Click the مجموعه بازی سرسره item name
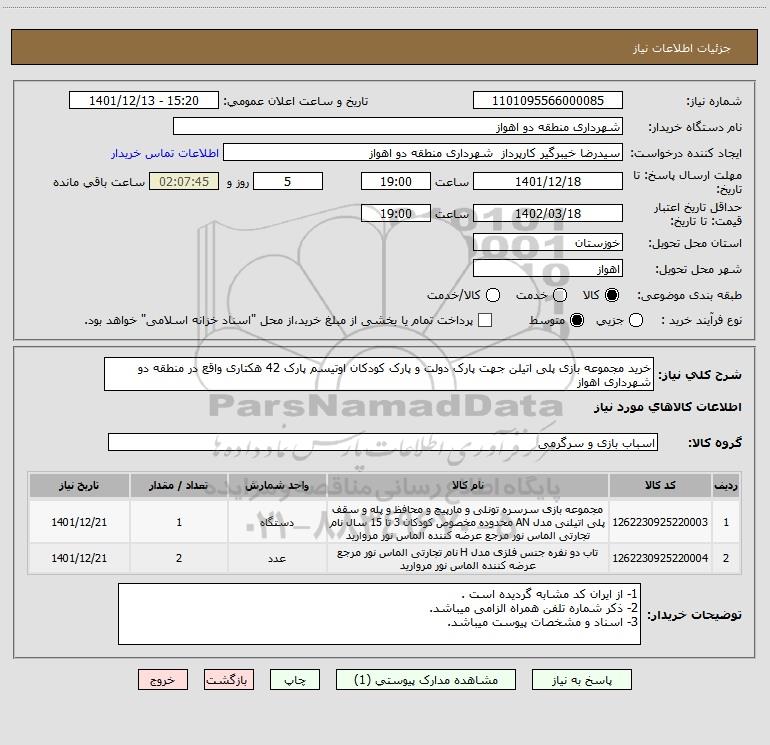770x745 pixels. point(468,522)
